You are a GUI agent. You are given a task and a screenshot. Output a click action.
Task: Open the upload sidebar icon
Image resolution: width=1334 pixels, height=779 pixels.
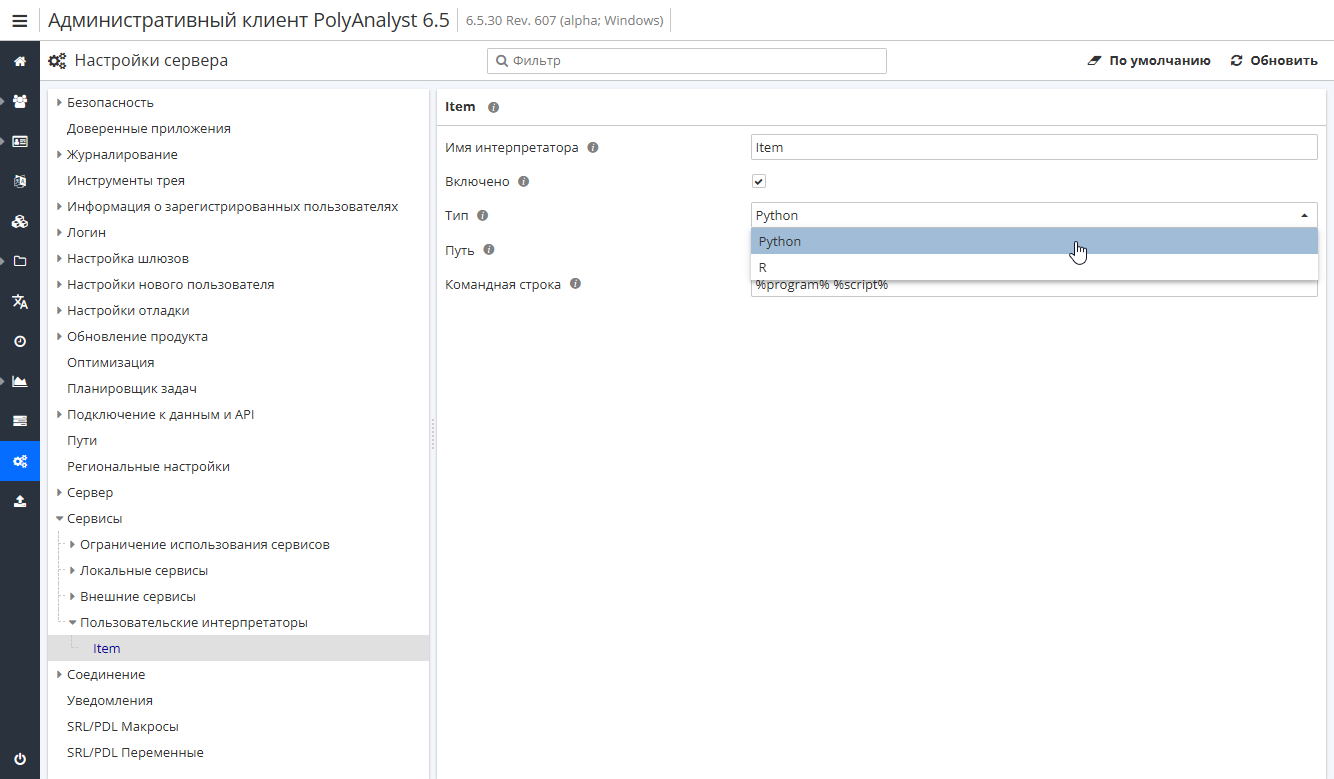point(20,501)
